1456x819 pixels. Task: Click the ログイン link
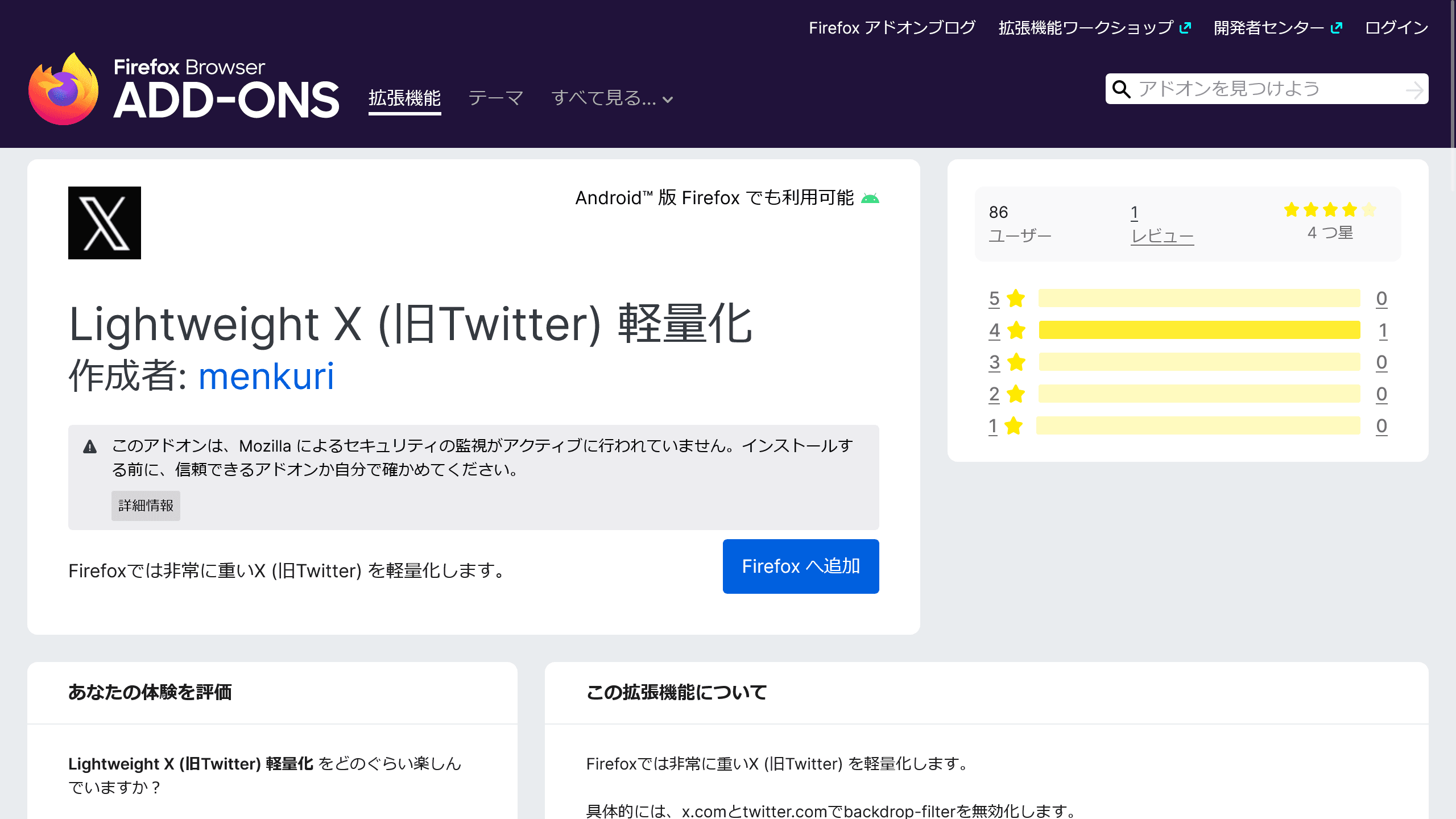coord(1397,28)
